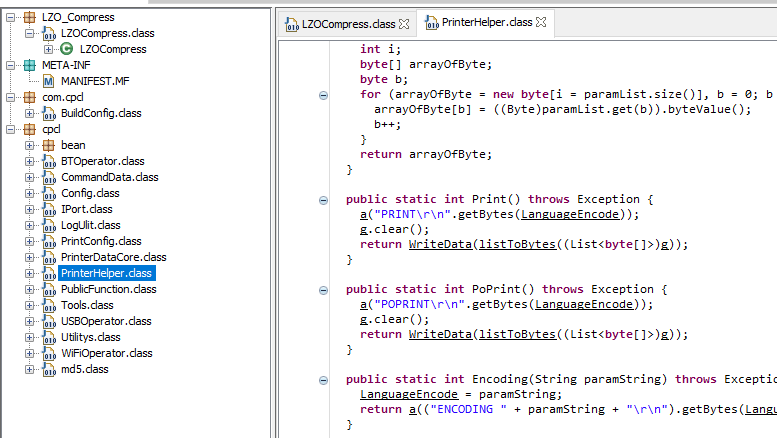This screenshot has height=438, width=777.
Task: Click the PrintConfig.class file icon
Action: coord(49,241)
